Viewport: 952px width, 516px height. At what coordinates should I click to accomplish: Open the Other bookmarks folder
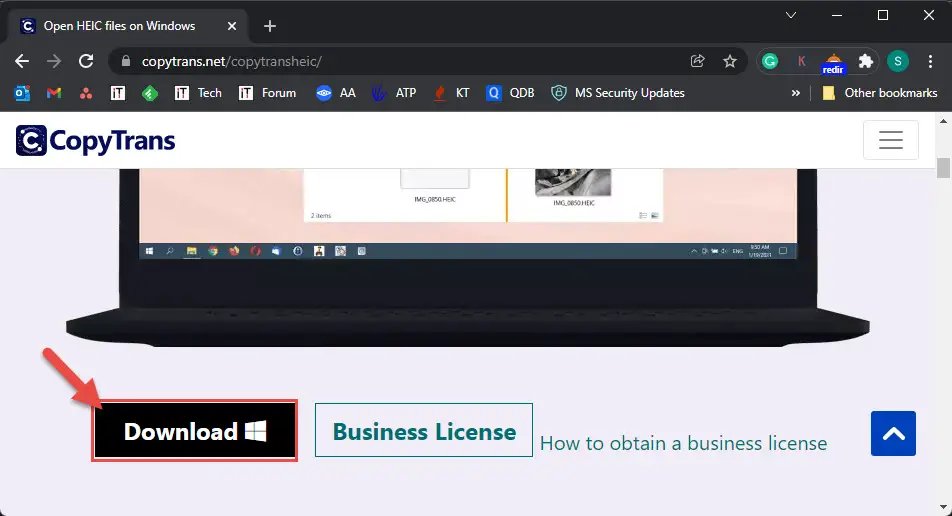[879, 93]
